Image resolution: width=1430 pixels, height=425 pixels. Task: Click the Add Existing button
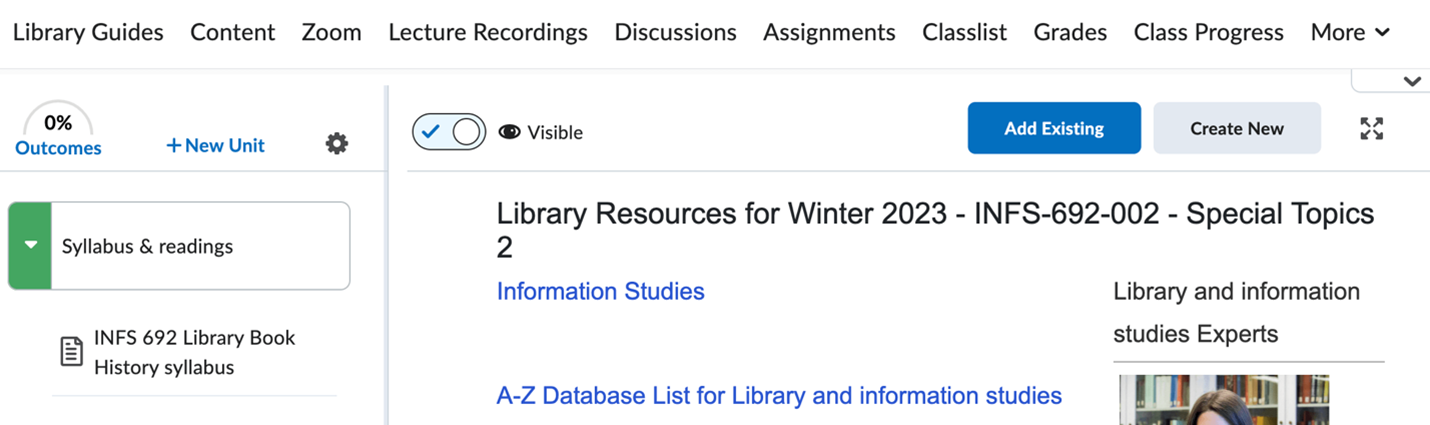point(1054,128)
